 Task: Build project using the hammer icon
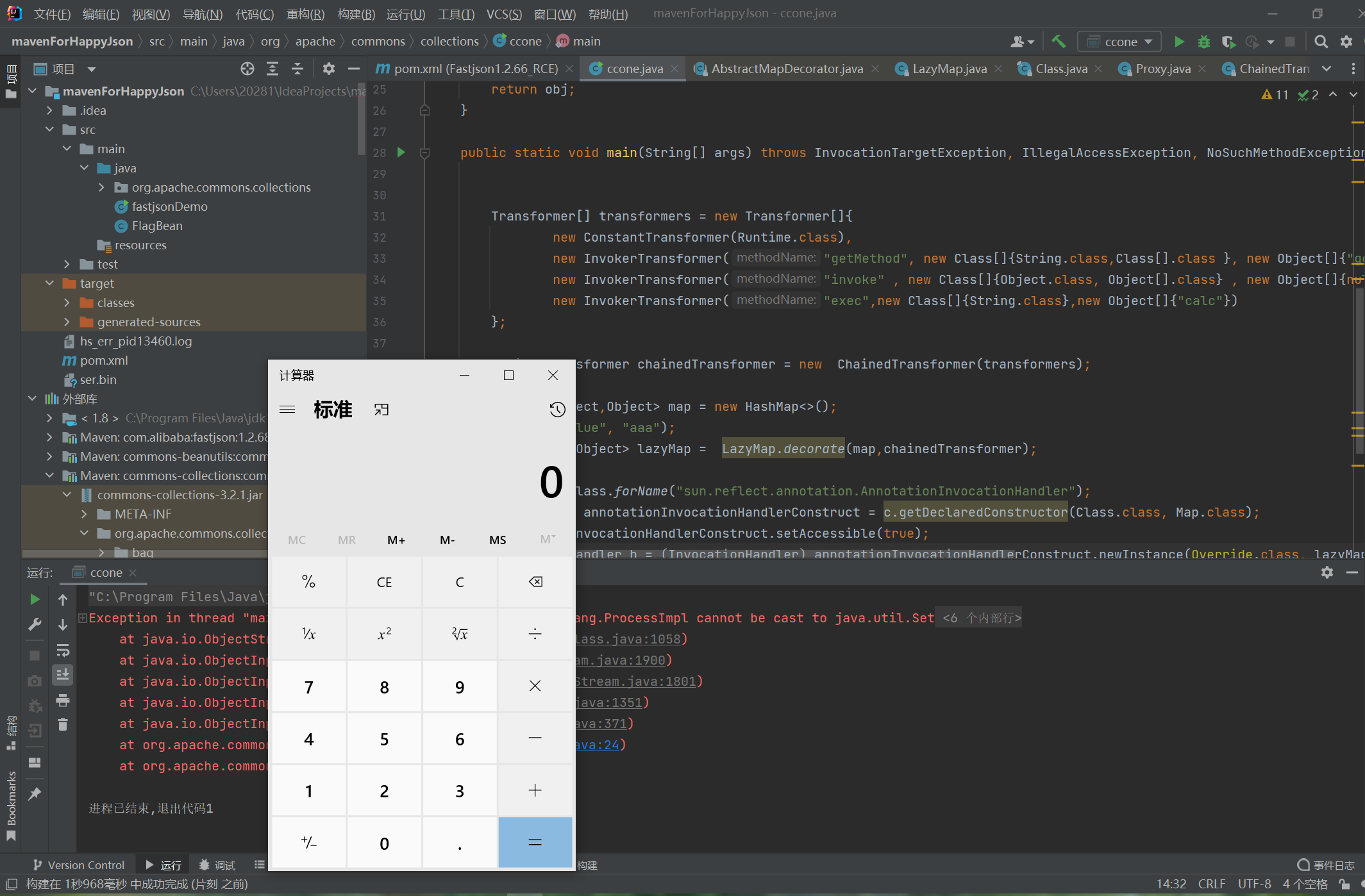1059,42
